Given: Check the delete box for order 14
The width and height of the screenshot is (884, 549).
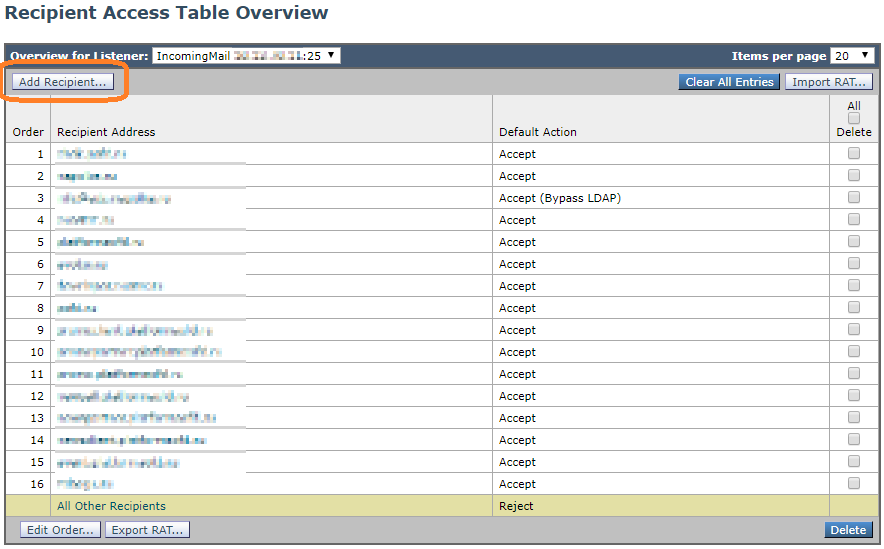Looking at the screenshot, I should [x=854, y=439].
